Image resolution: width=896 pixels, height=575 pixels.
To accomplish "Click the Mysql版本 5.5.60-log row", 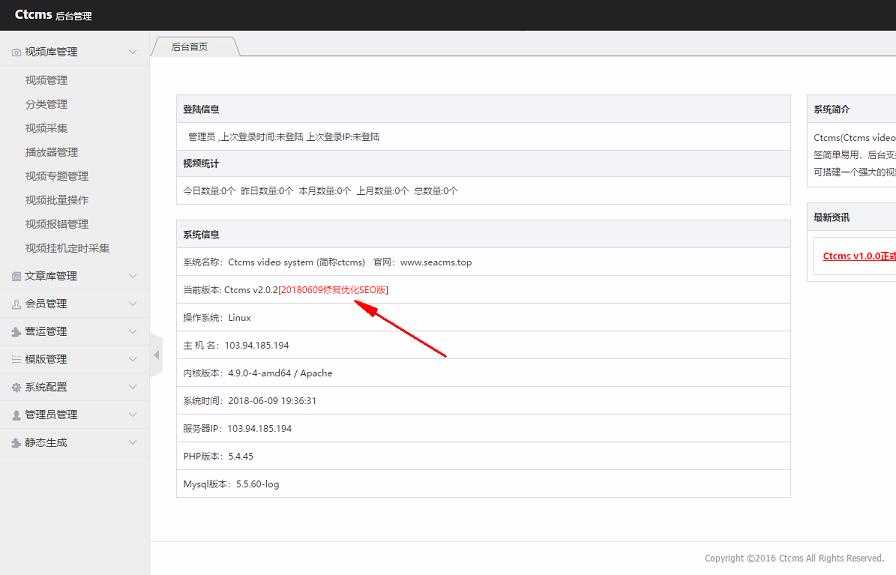I will 483,484.
